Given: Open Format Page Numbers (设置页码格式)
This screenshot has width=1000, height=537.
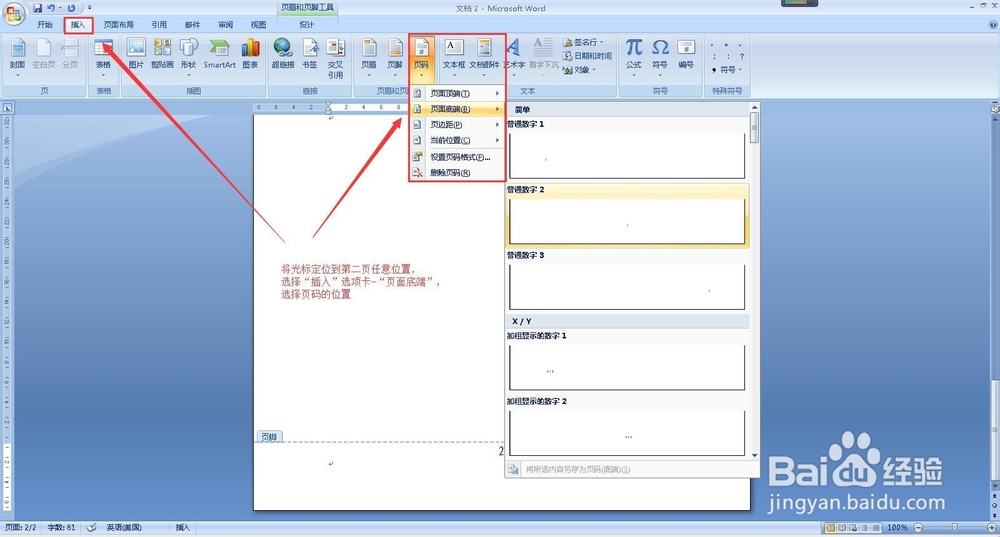Looking at the screenshot, I should [457, 157].
